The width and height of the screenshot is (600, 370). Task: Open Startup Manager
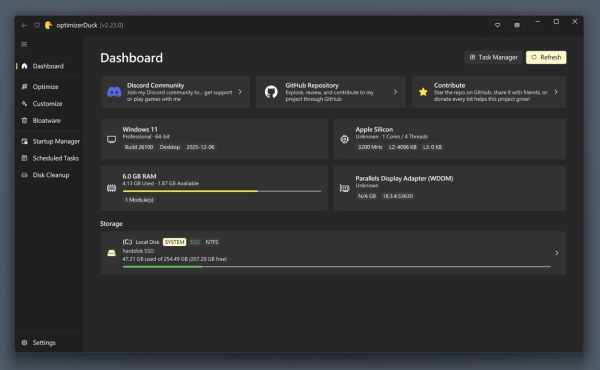point(49,141)
